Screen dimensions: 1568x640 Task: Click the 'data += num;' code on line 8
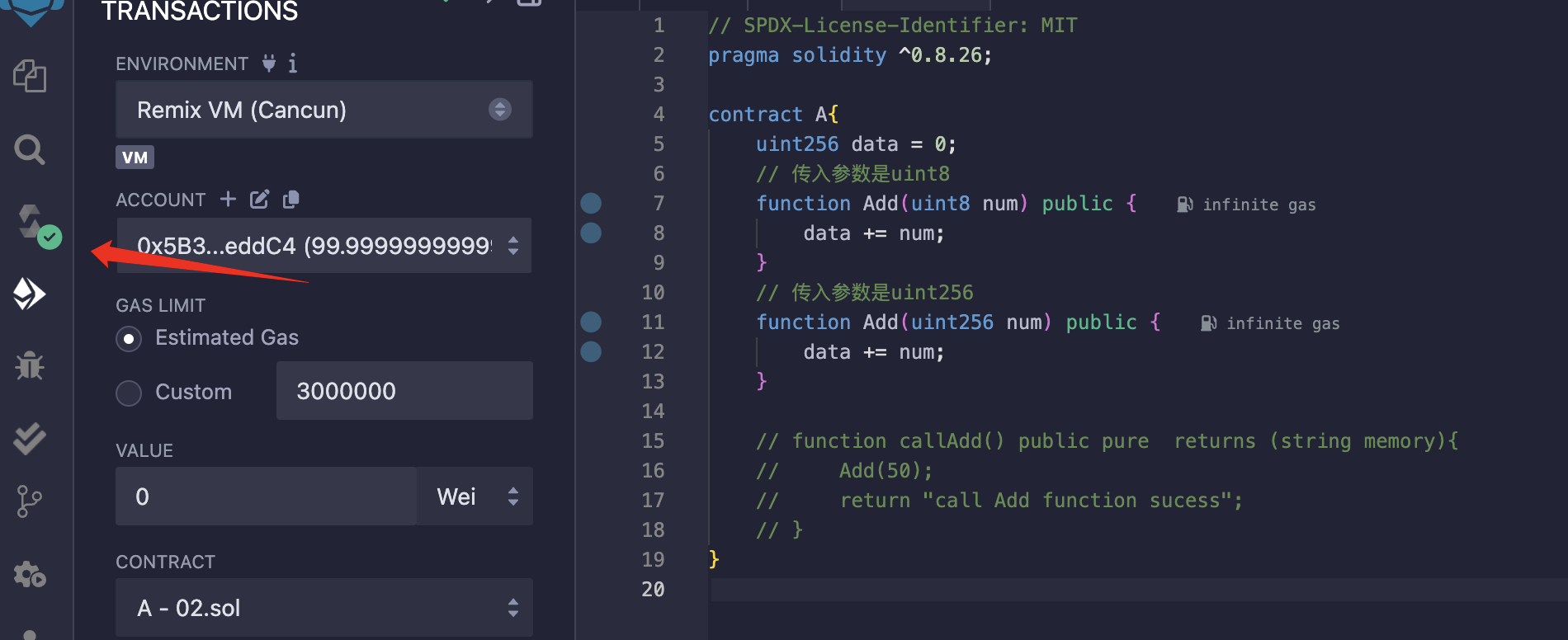coord(874,233)
